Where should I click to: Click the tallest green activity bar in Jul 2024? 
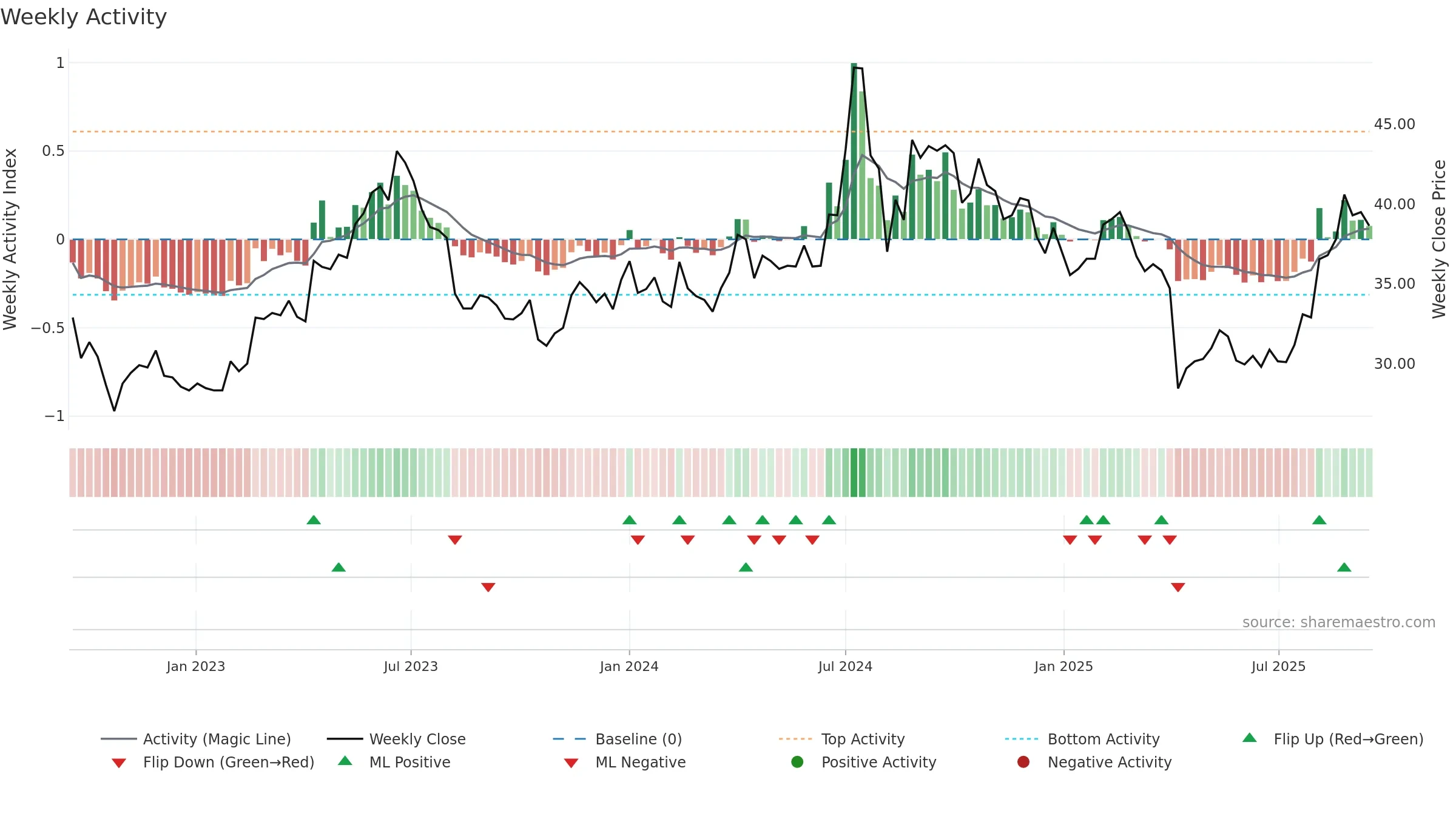854,151
